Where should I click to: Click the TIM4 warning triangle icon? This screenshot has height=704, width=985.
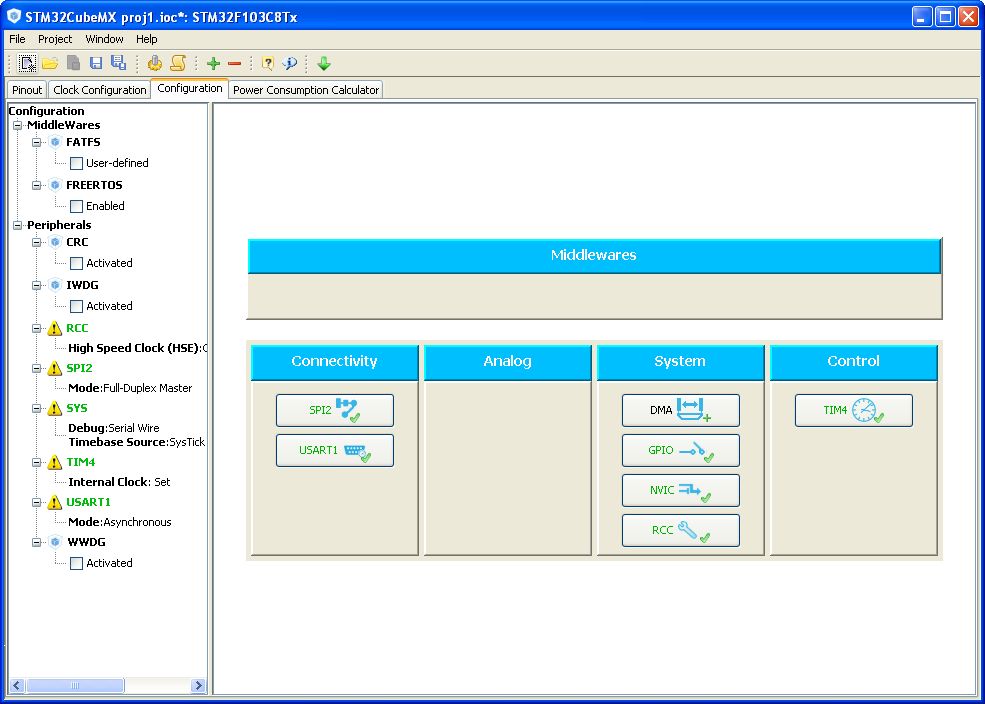[x=55, y=462]
